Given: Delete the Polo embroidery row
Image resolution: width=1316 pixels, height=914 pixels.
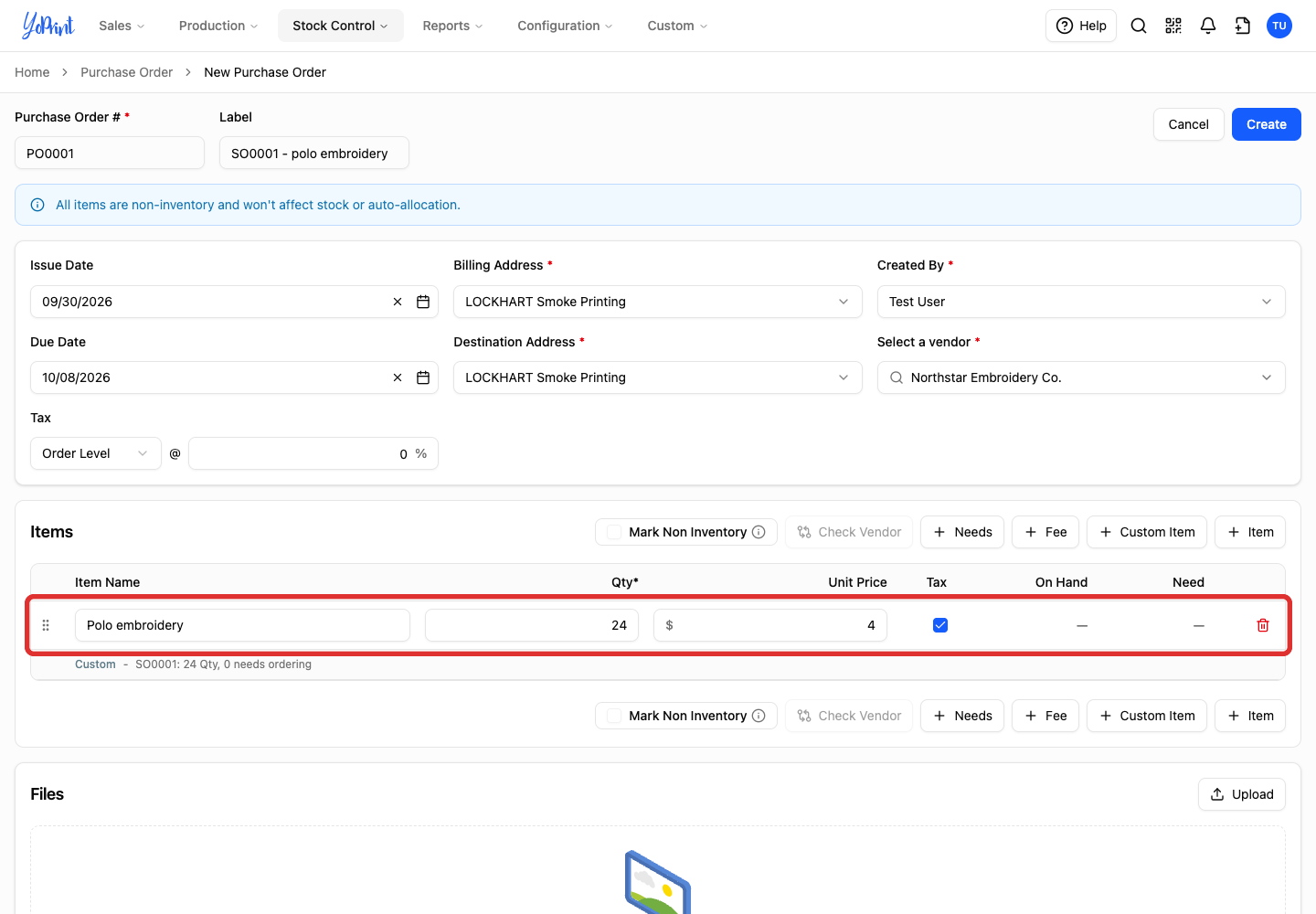Looking at the screenshot, I should pyautogui.click(x=1263, y=625).
